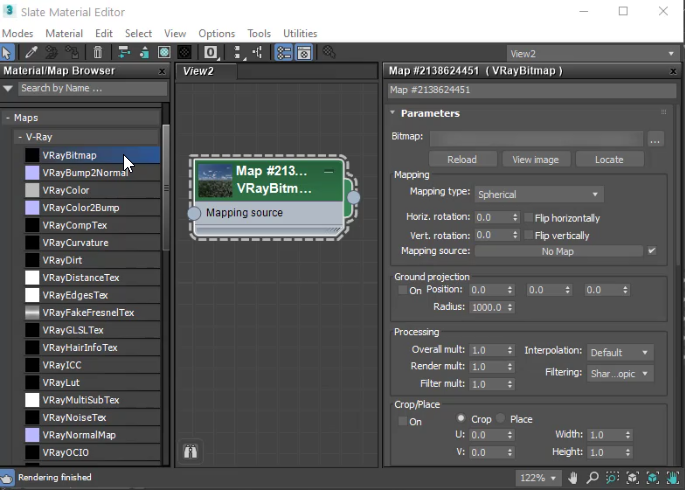
Task: Open the Modes menu
Action: pos(17,33)
